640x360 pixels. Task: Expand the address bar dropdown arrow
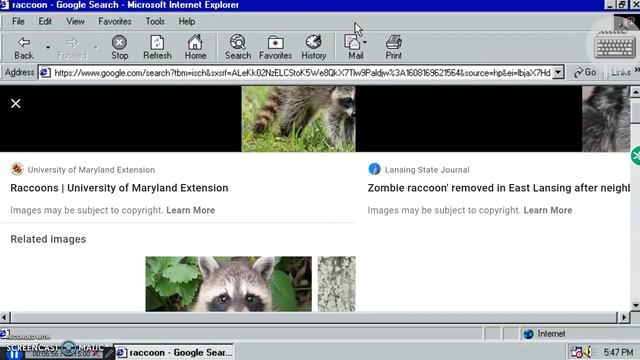pyautogui.click(x=558, y=73)
